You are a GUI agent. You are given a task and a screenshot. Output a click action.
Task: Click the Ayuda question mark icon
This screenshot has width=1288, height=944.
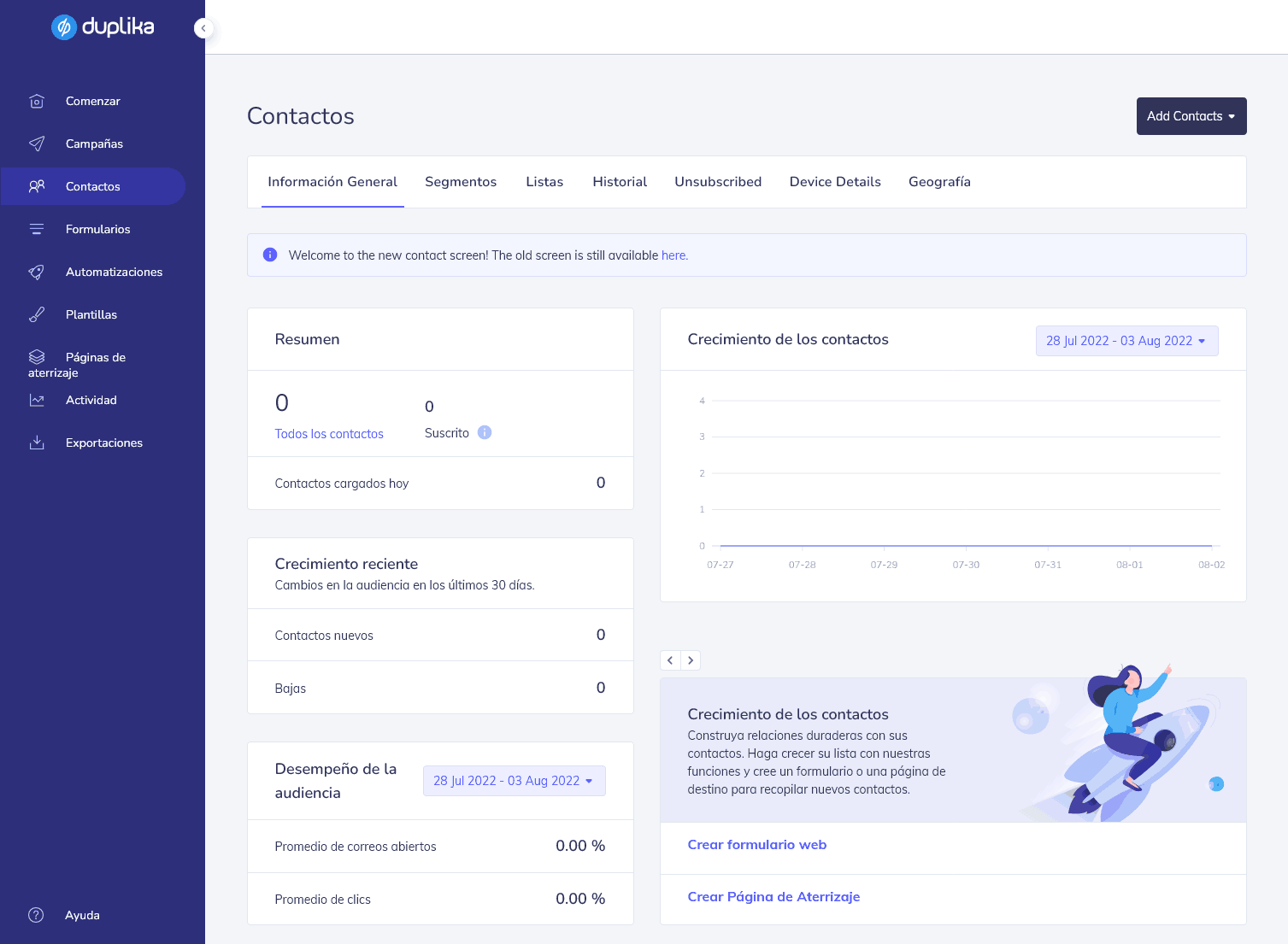coord(36,915)
